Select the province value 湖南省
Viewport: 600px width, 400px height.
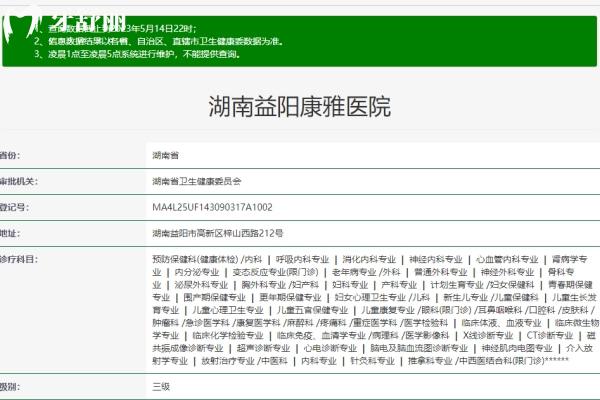click(x=166, y=155)
